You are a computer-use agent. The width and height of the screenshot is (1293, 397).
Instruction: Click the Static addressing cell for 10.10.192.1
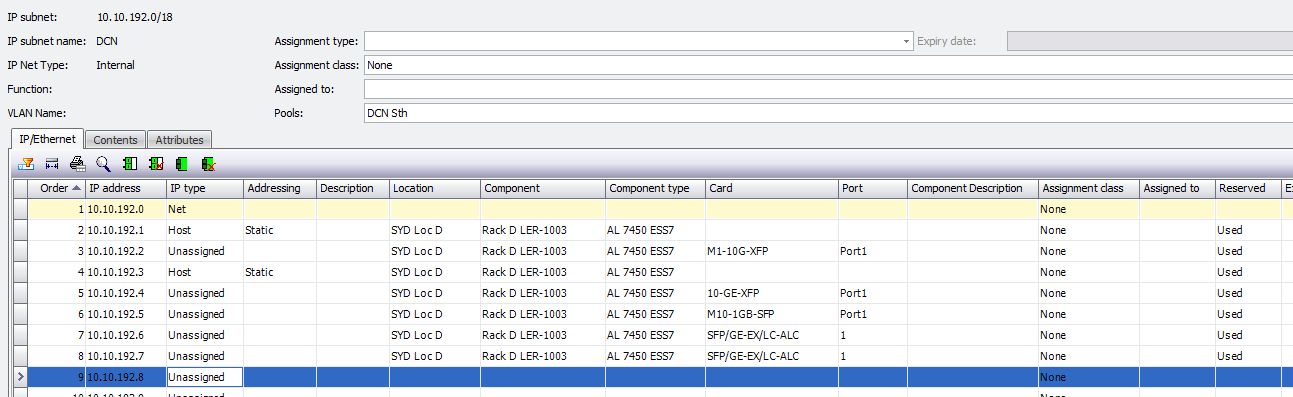pyautogui.click(x=280, y=230)
